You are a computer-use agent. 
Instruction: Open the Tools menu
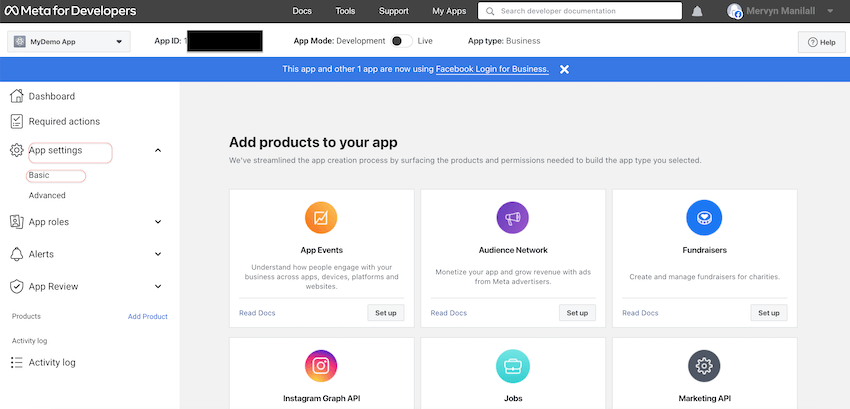click(345, 11)
